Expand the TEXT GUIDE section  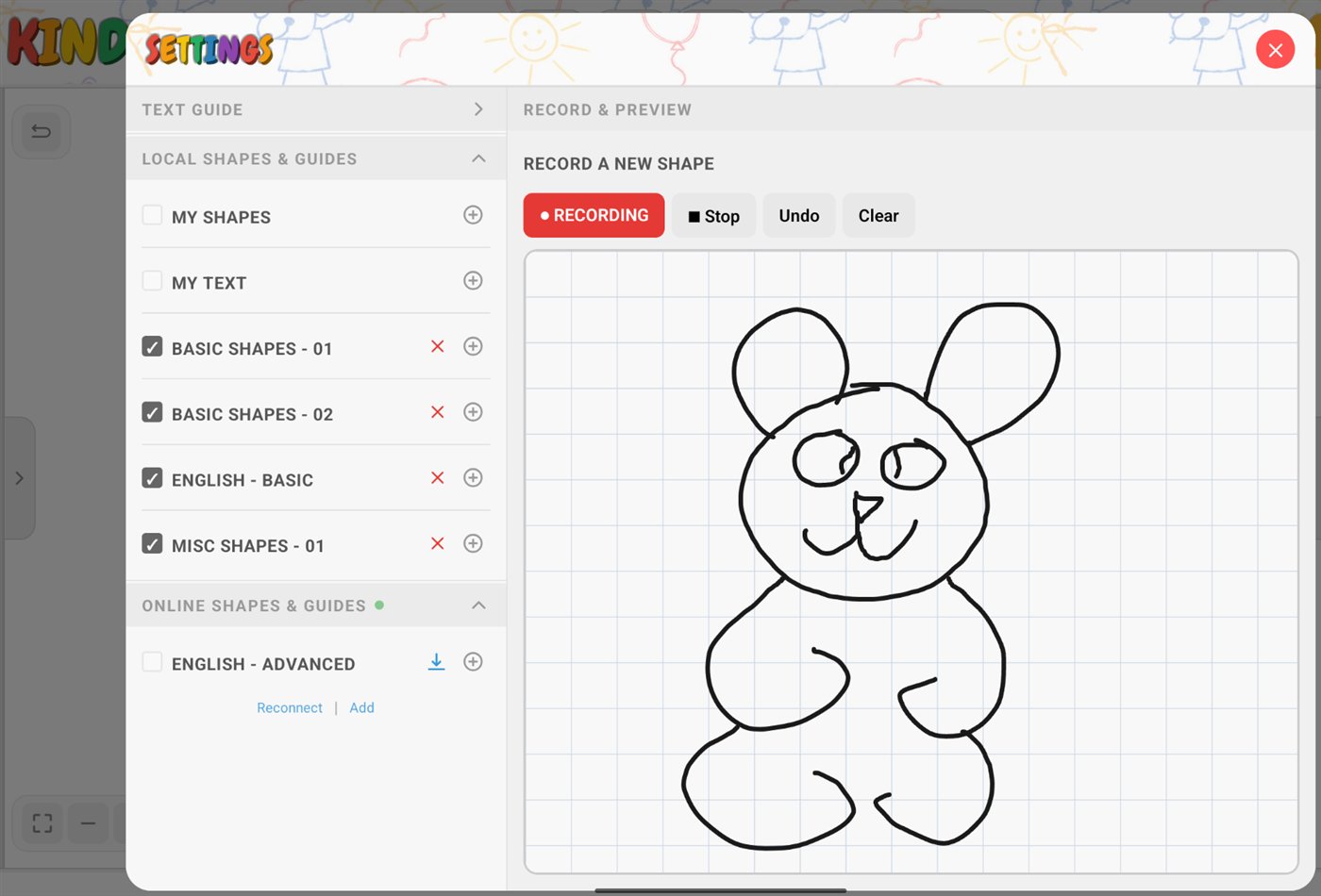316,109
